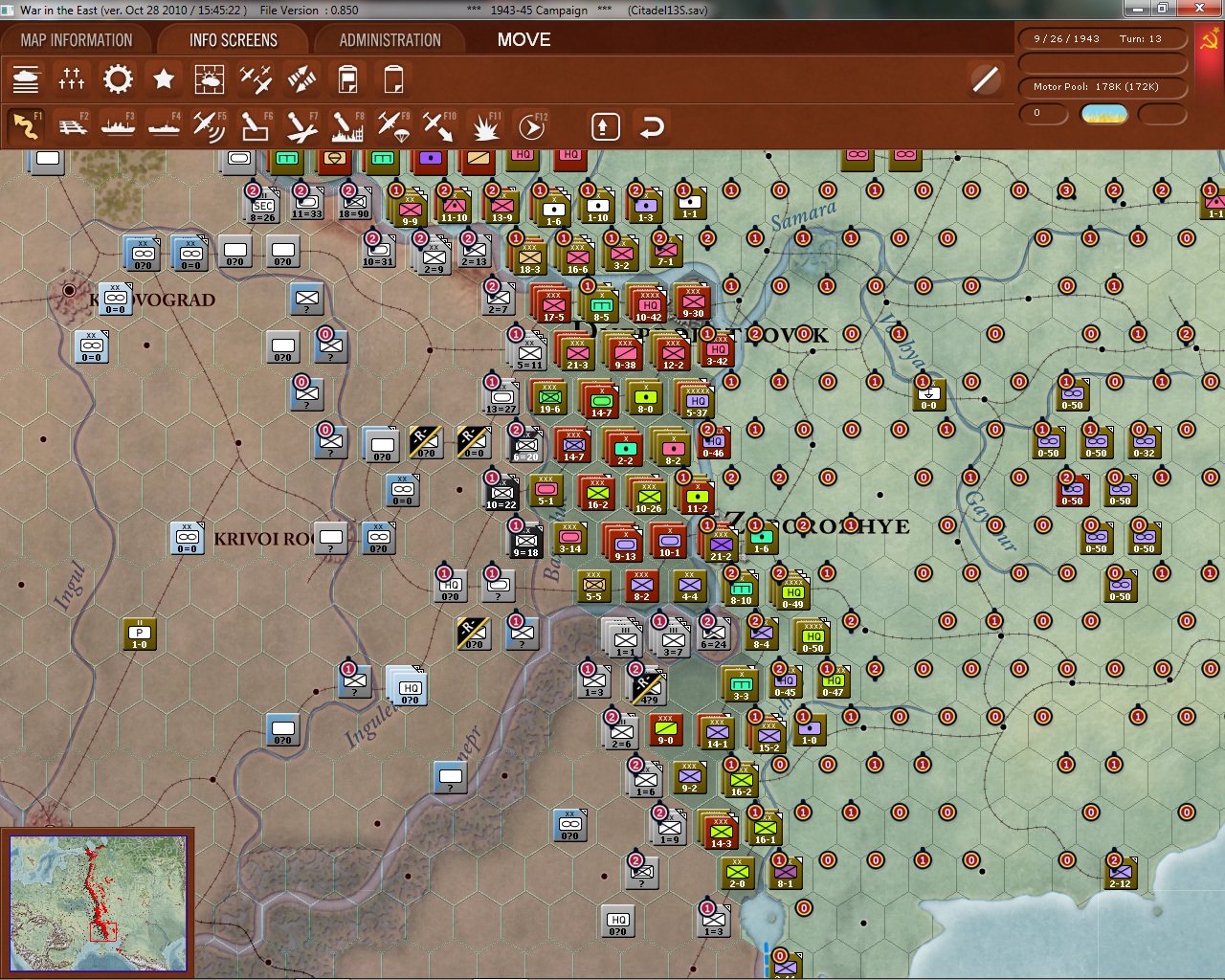Select the green 14-7 unit counter
The width and height of the screenshot is (1225, 980).
coord(601,400)
